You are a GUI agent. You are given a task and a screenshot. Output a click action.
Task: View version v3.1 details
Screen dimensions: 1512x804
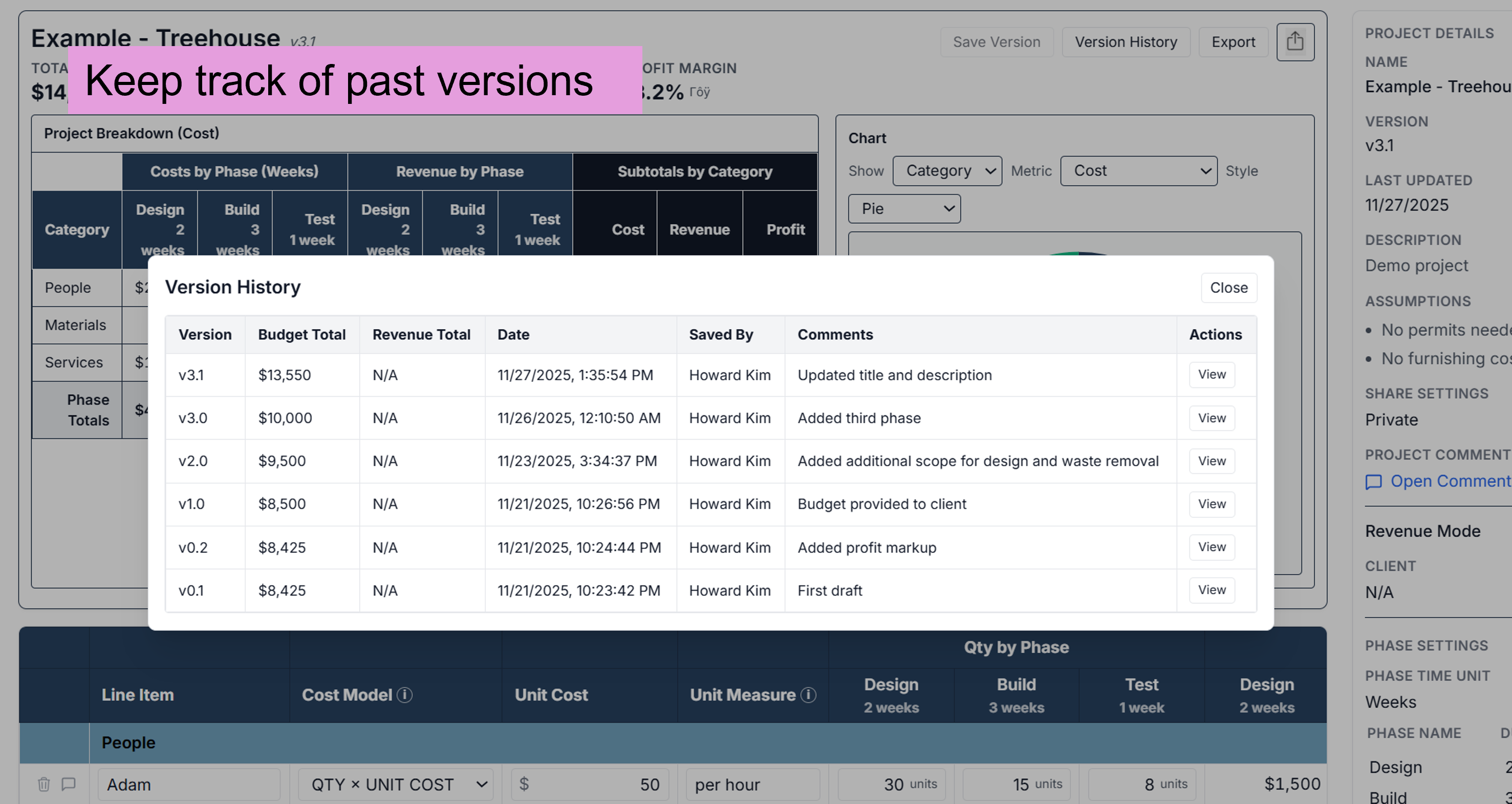1212,375
